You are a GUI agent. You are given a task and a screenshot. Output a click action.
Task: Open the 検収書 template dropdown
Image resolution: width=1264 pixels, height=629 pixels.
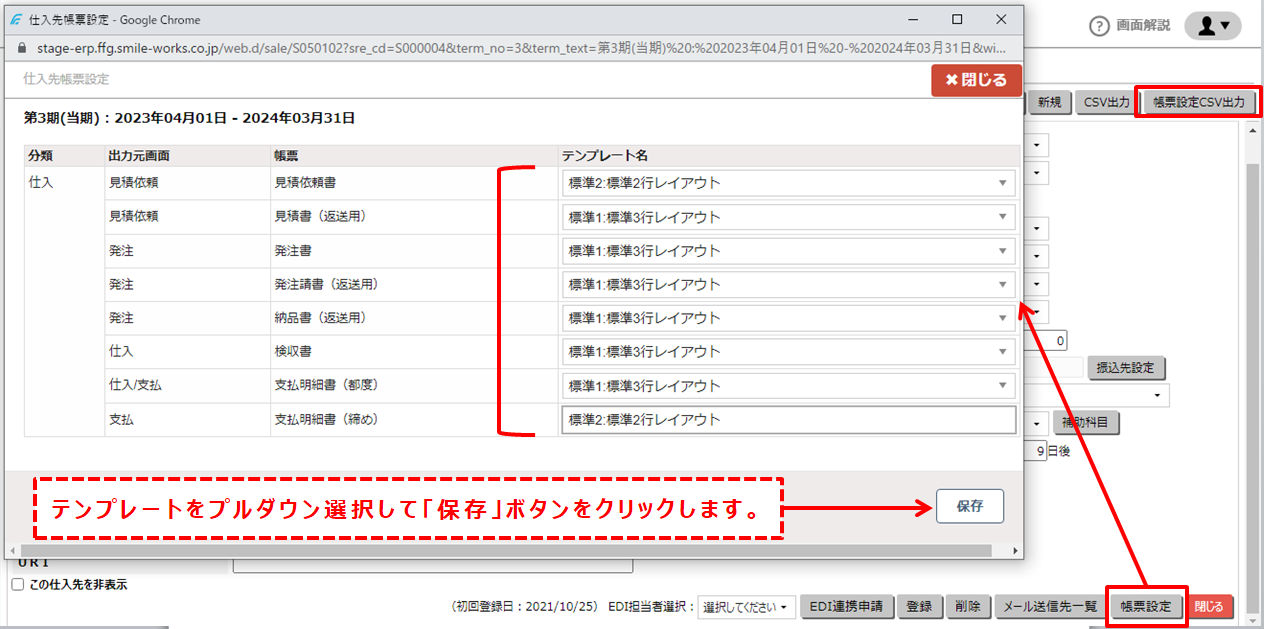point(1005,352)
